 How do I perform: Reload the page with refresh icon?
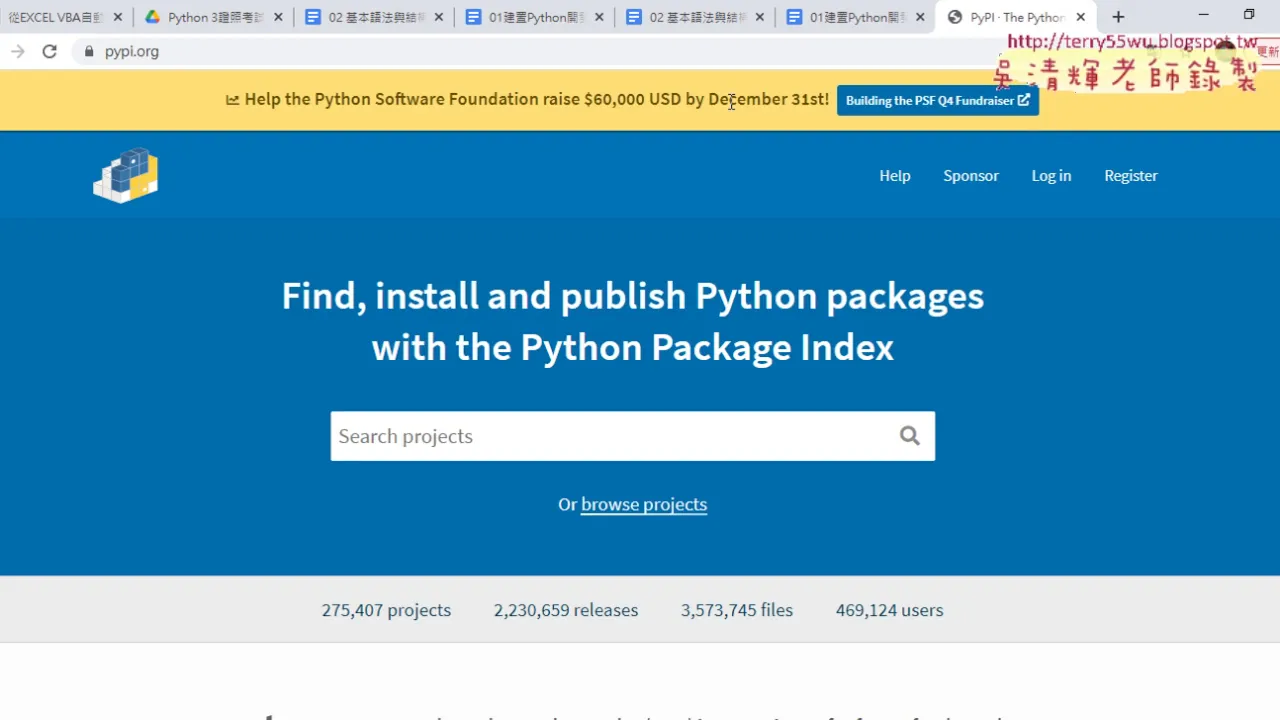pos(50,51)
